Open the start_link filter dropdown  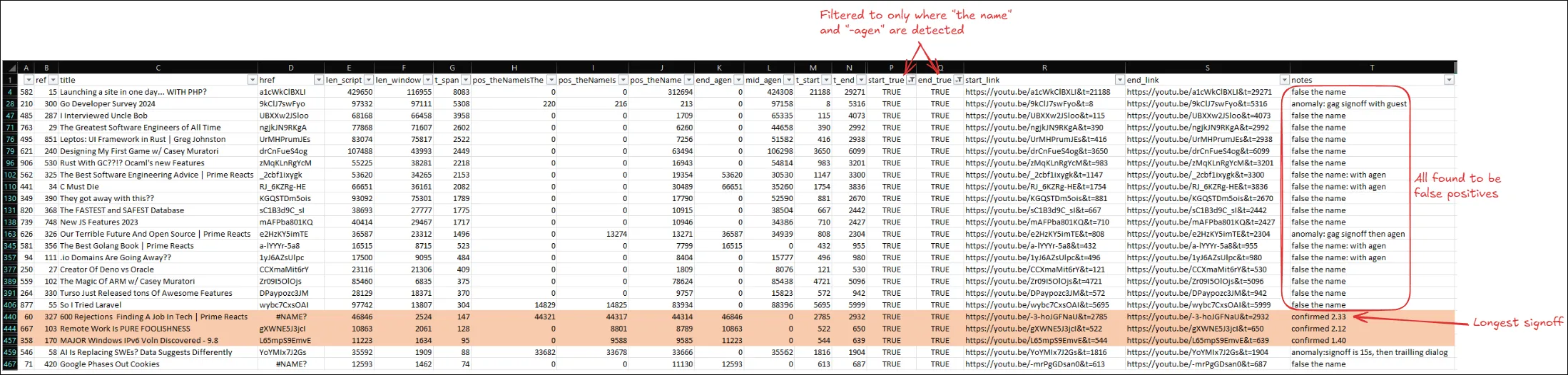1120,80
